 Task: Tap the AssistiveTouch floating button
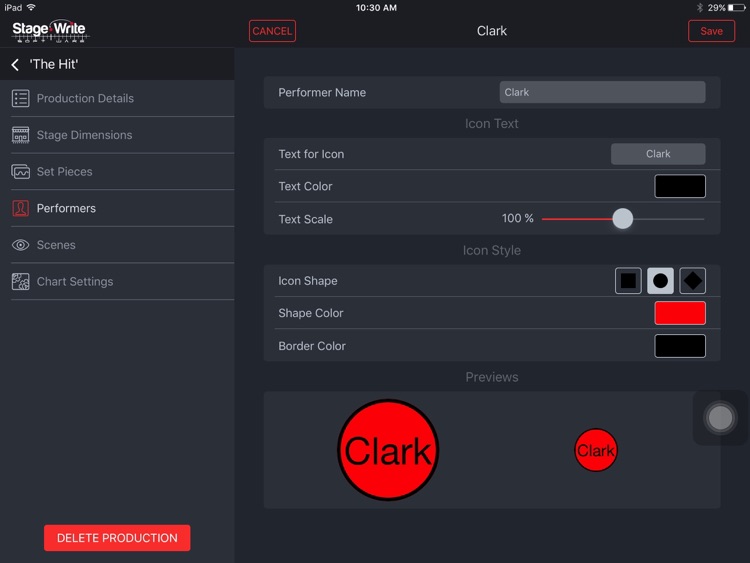point(720,418)
